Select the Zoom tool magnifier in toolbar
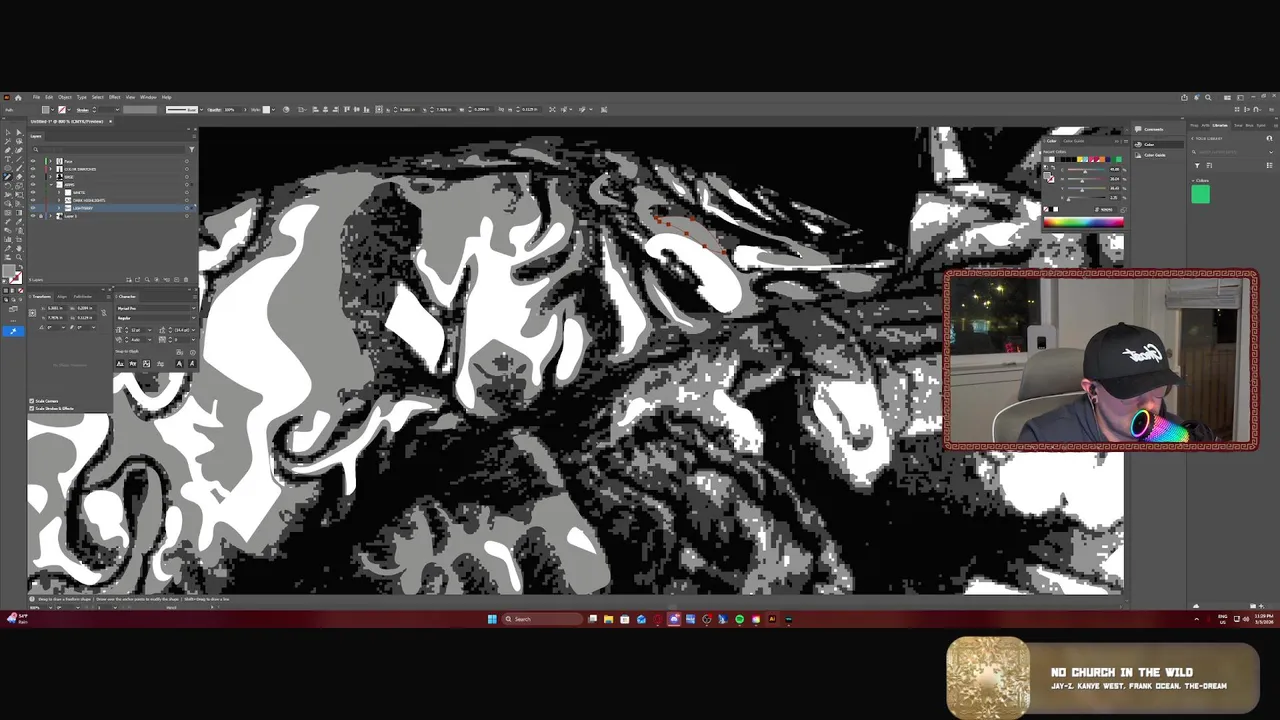The image size is (1280, 720). pos(19,257)
